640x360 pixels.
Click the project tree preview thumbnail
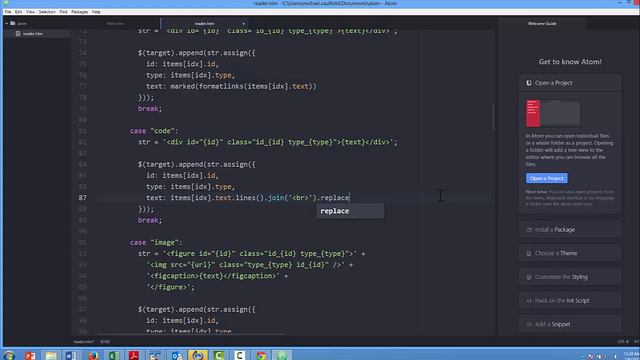[553, 113]
